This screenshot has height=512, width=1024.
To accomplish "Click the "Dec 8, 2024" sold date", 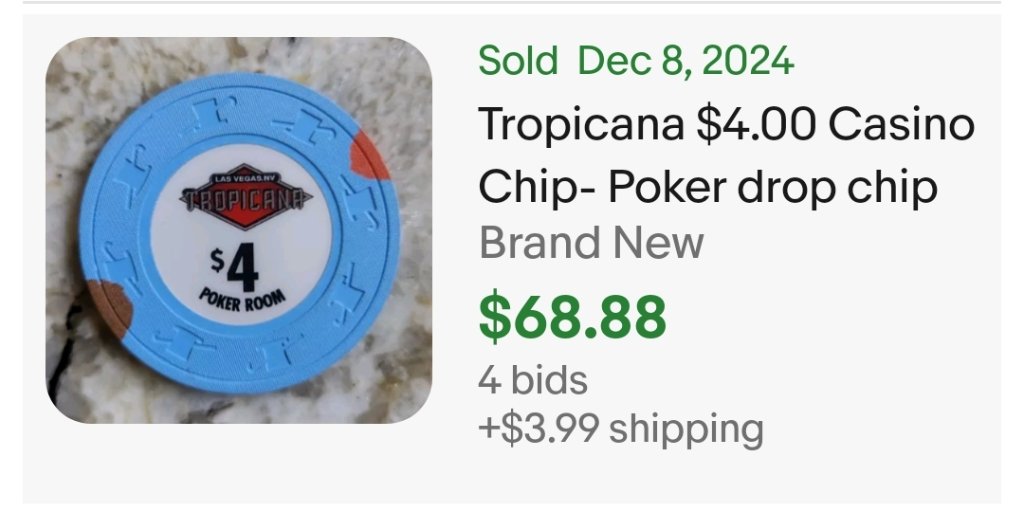I will click(x=686, y=62).
